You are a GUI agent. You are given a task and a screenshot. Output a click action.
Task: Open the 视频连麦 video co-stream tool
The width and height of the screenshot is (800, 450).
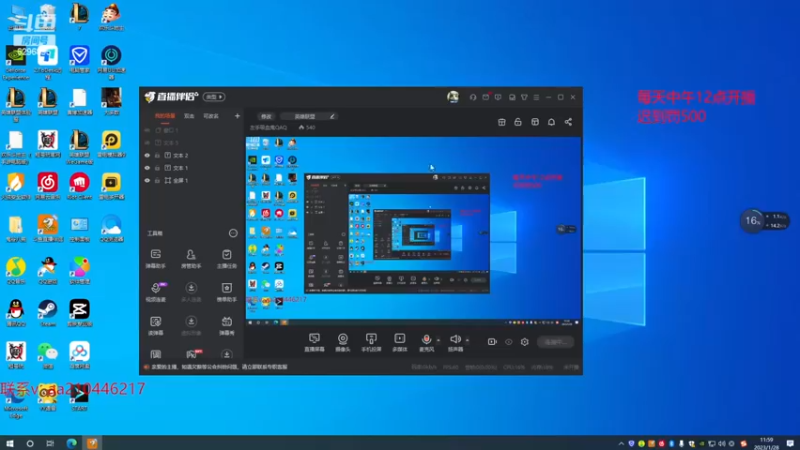[156, 292]
